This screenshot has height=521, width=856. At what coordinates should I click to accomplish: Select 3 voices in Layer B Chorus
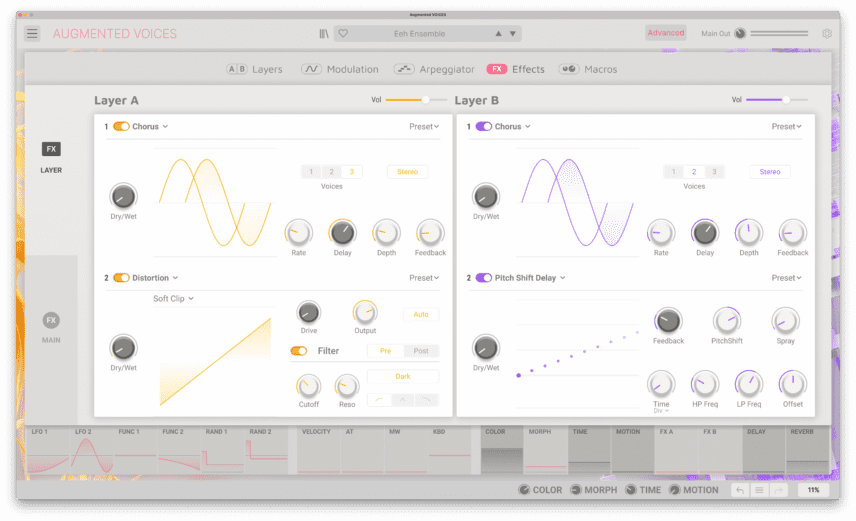[714, 171]
